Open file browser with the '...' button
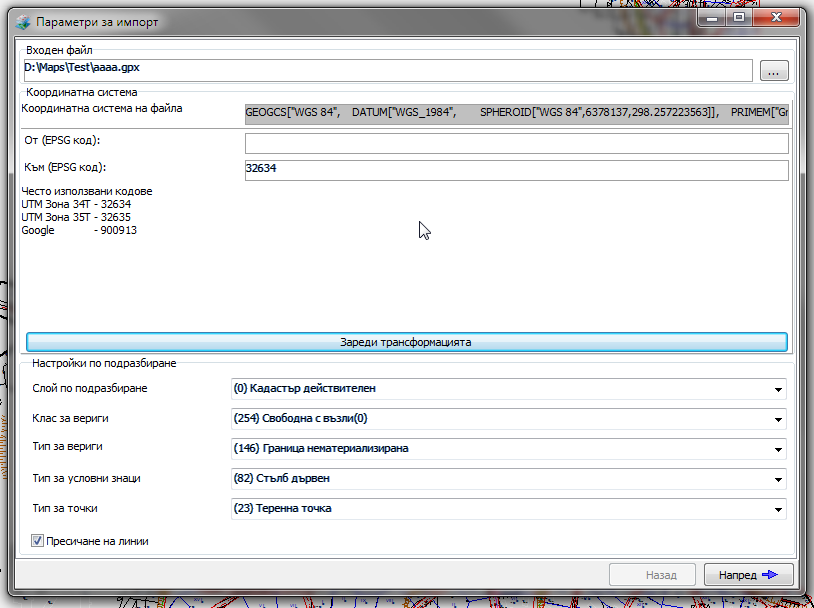This screenshot has width=814, height=608. 774,70
